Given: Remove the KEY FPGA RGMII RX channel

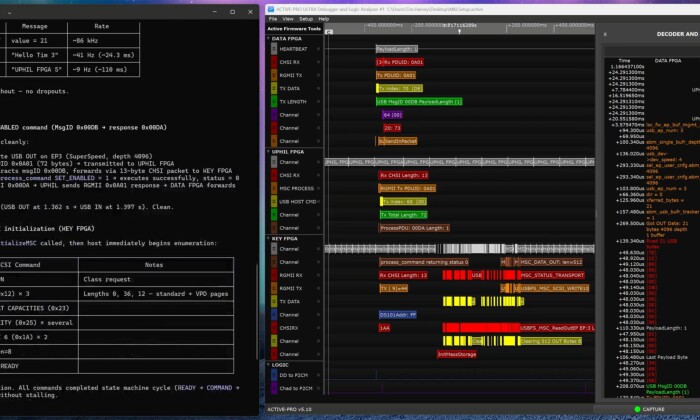Looking at the screenshot, I should click(x=318, y=275).
